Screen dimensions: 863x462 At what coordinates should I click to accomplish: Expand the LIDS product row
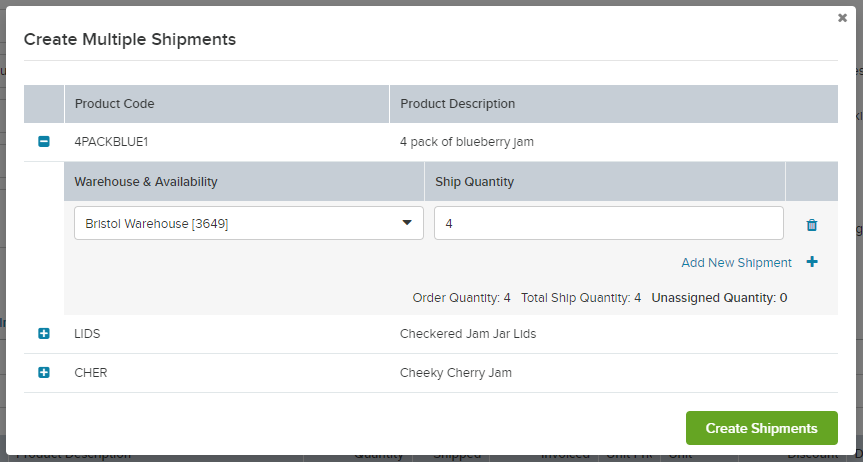click(43, 334)
